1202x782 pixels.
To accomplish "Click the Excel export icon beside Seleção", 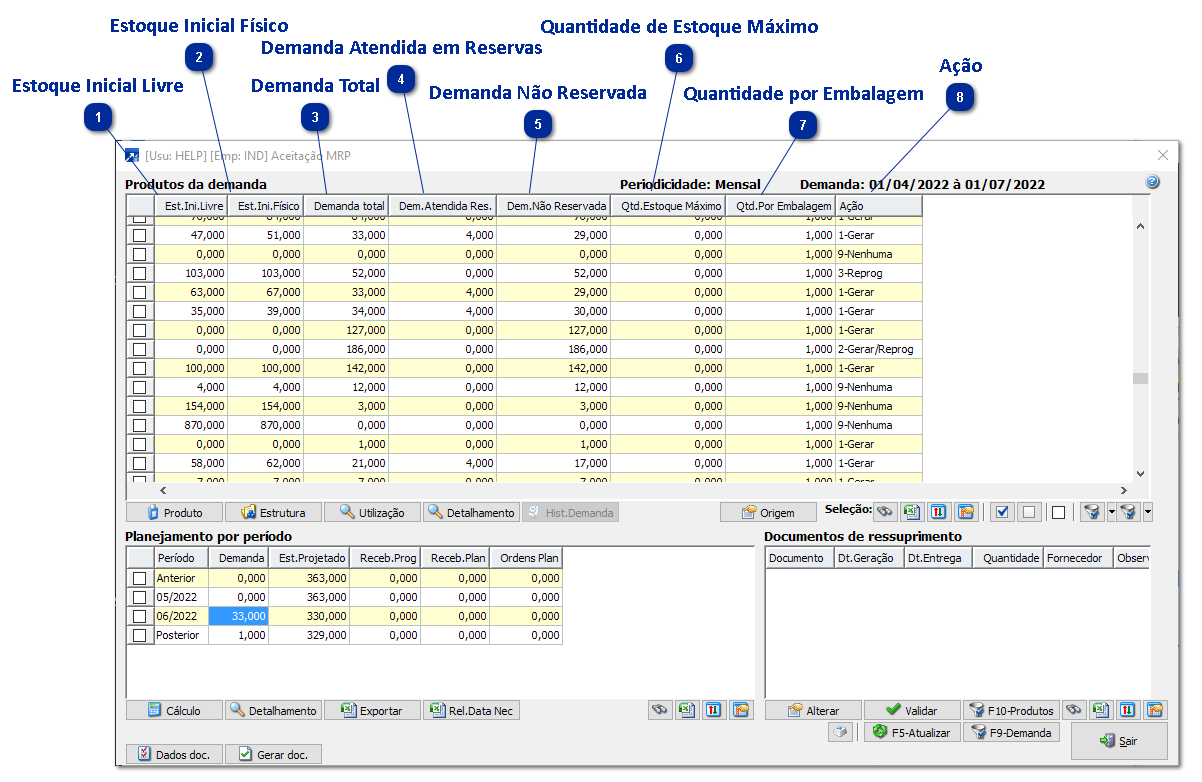I will point(911,512).
